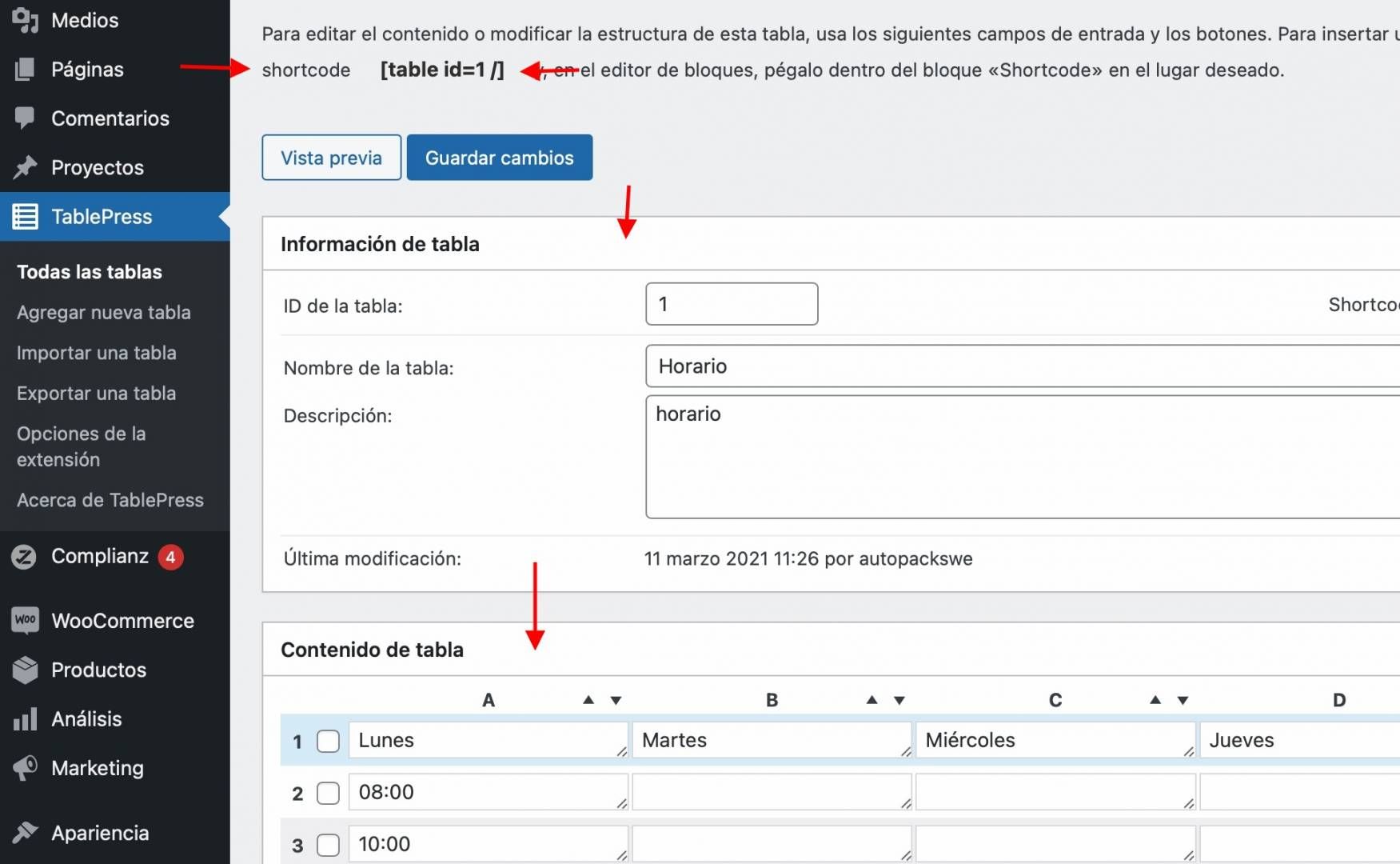The width and height of the screenshot is (1400, 864).
Task: Click Guardar cambios button
Action: [x=500, y=158]
